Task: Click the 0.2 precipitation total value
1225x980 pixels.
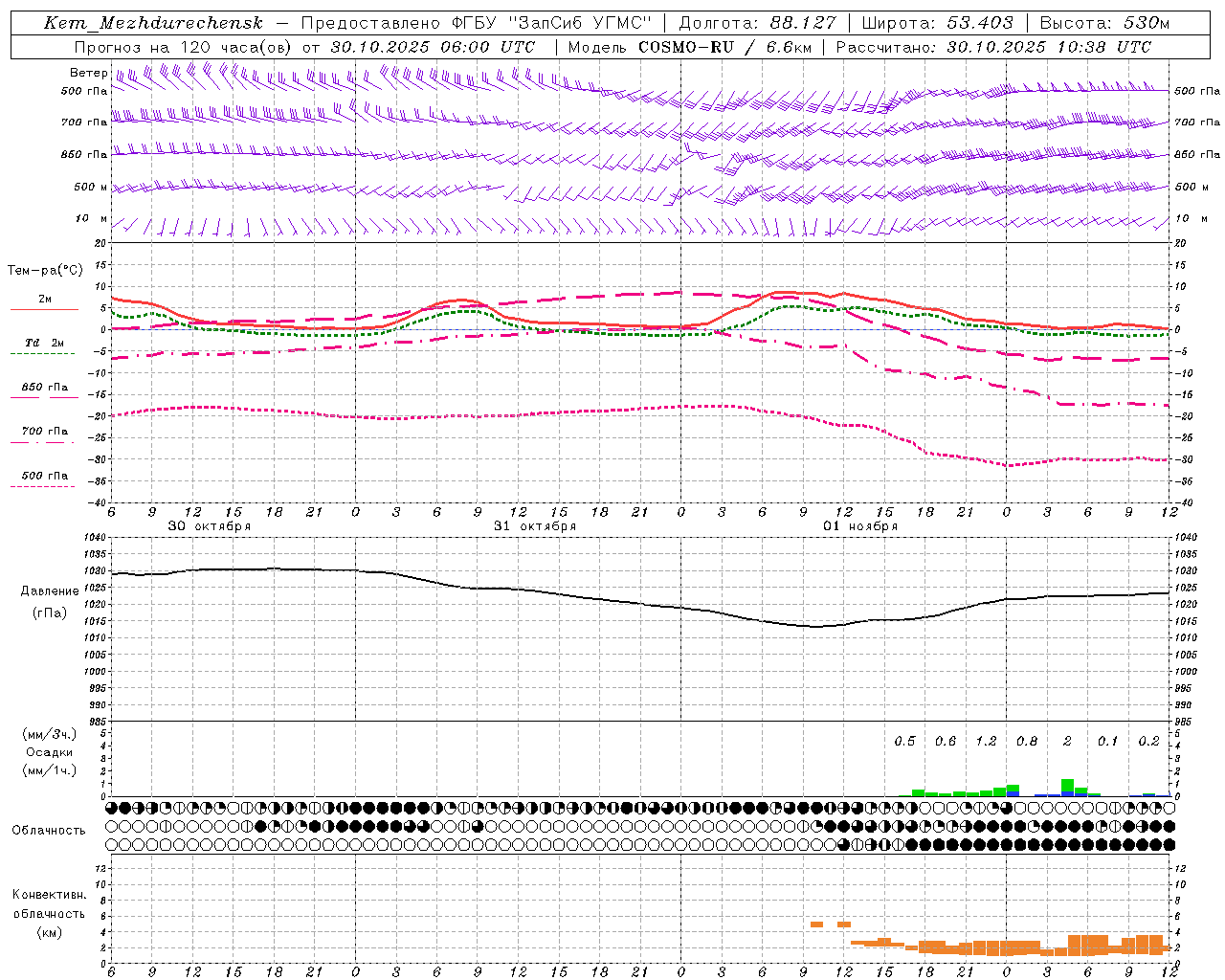Action: 1149,742
